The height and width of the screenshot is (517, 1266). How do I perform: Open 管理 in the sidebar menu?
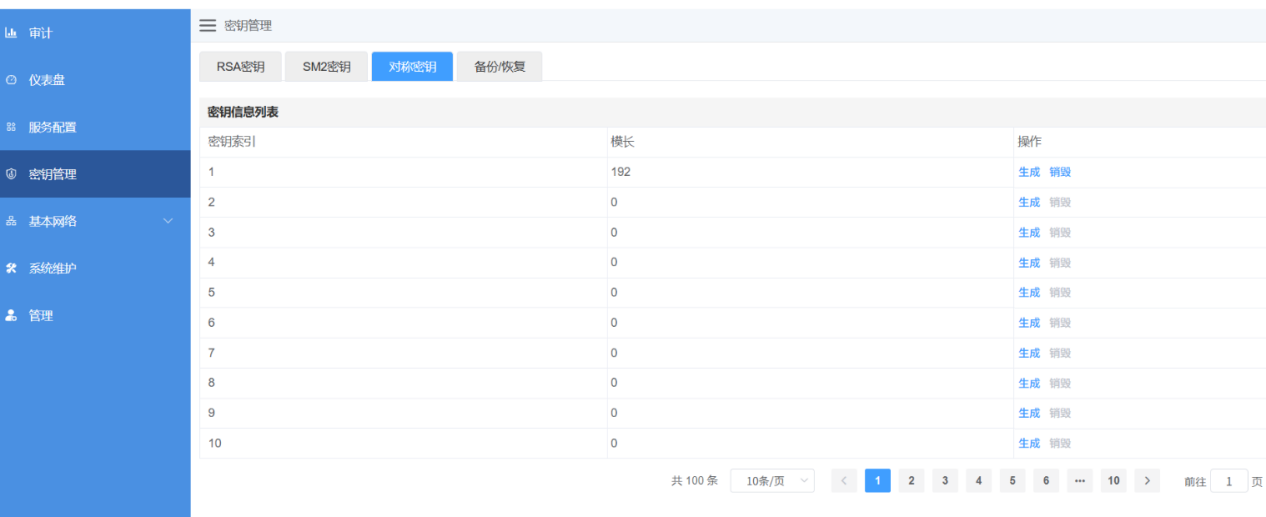pos(95,315)
